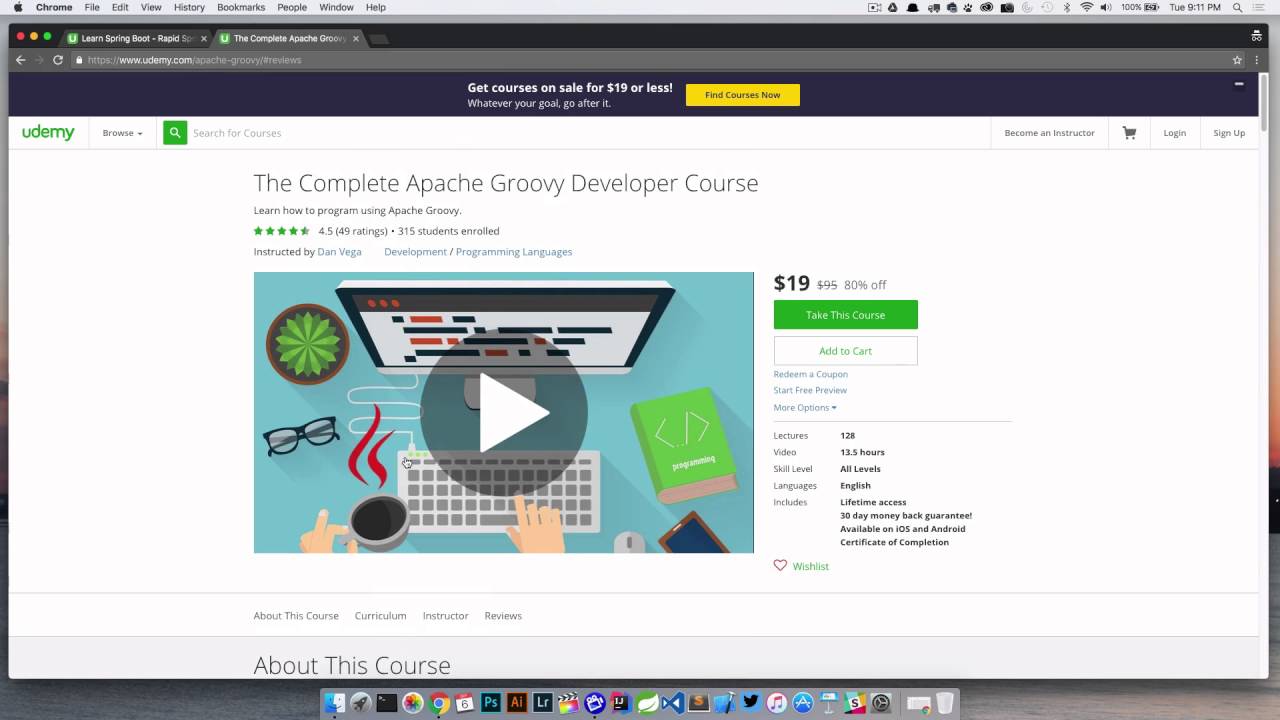Go to Reviews section tab
This screenshot has height=720, width=1280.
pos(503,615)
